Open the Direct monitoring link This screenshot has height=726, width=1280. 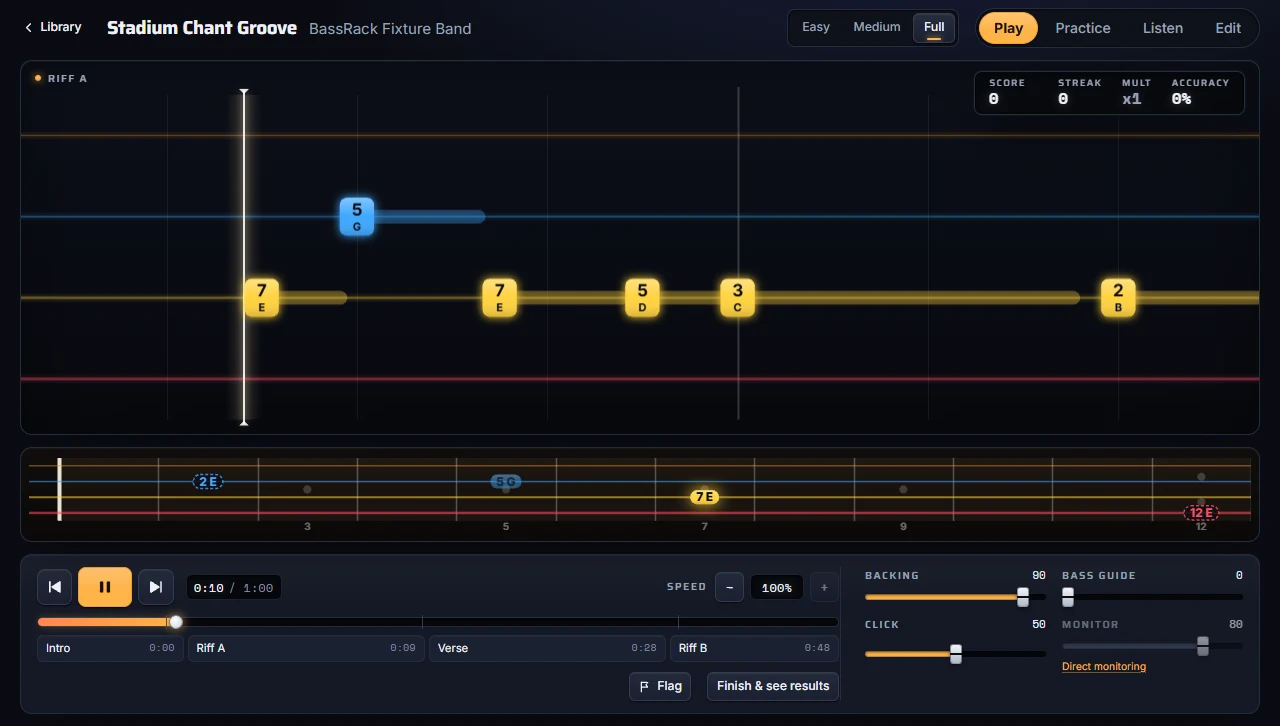click(1104, 666)
